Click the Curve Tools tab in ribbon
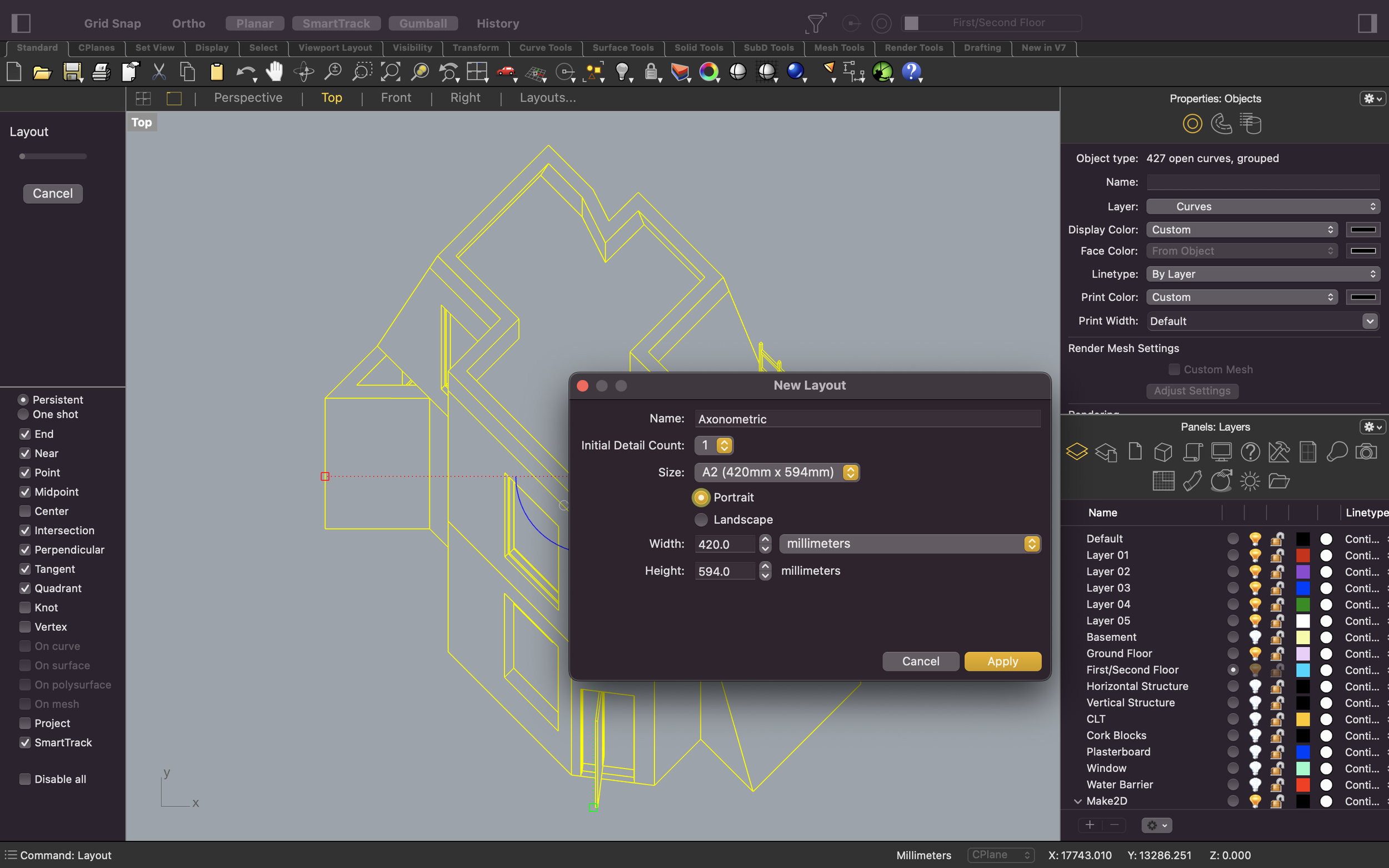Image resolution: width=1389 pixels, height=868 pixels. (x=545, y=47)
